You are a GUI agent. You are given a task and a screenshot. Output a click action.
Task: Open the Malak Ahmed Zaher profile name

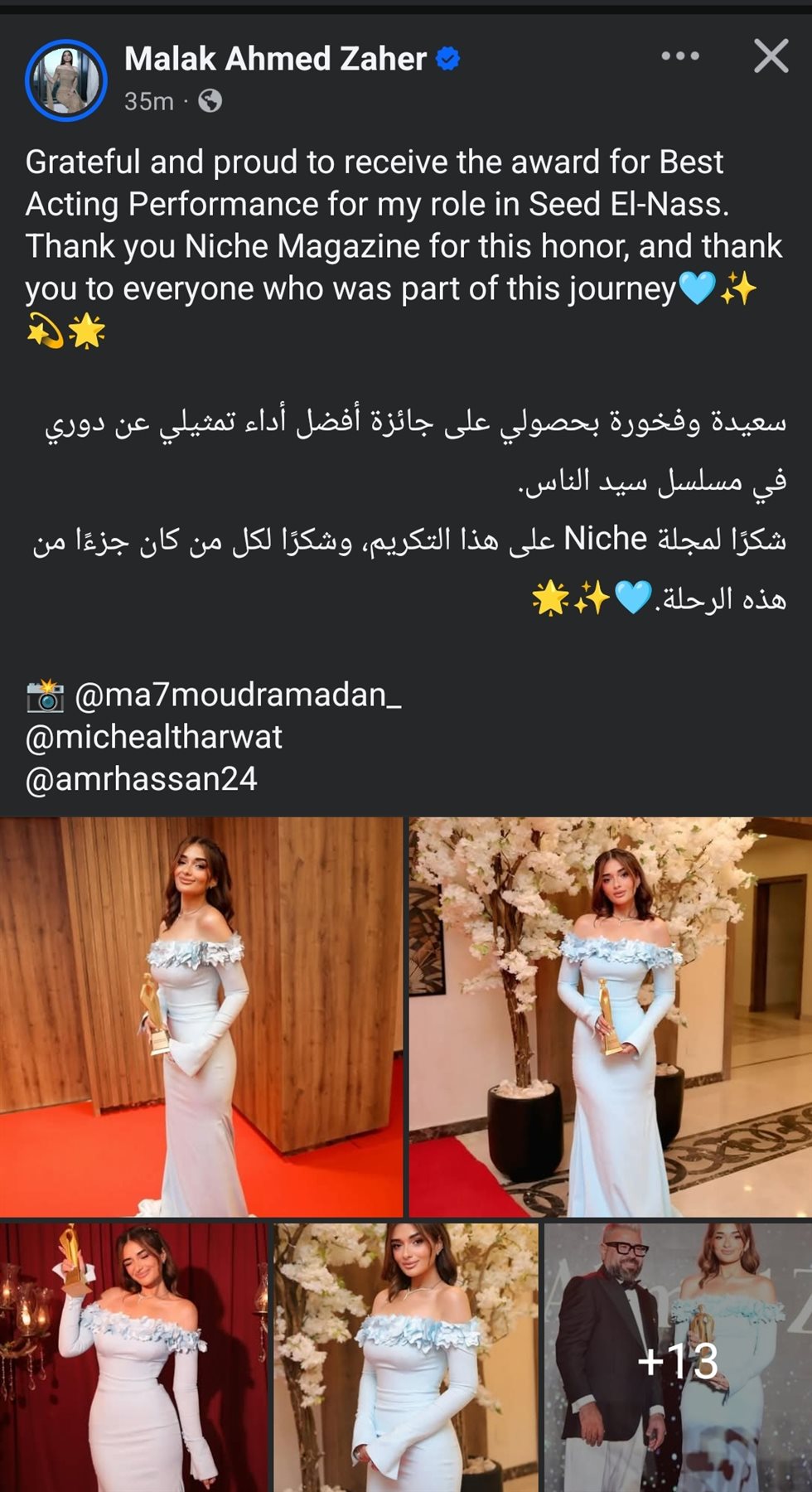point(275,59)
